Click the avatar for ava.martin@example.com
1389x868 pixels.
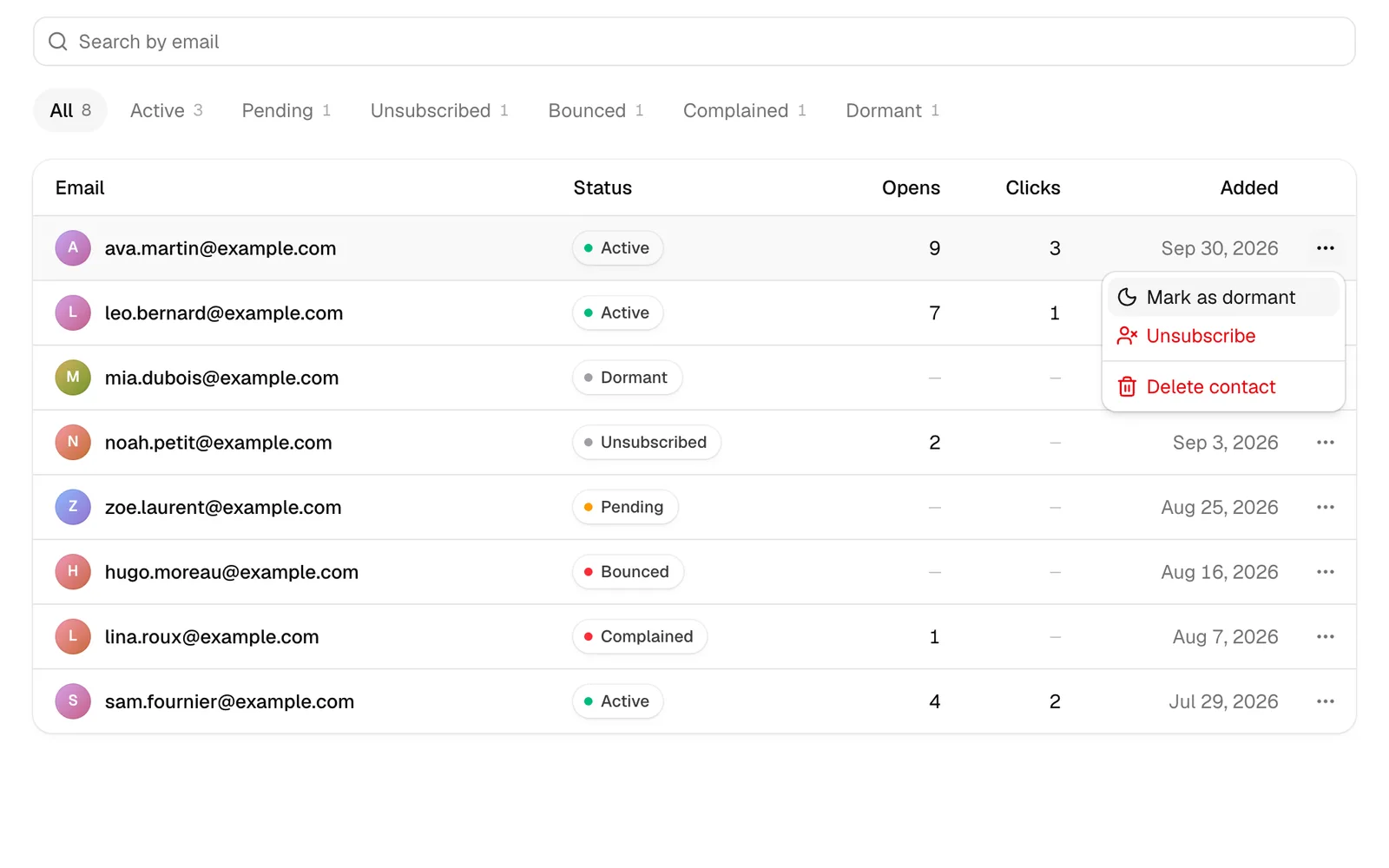coord(73,248)
